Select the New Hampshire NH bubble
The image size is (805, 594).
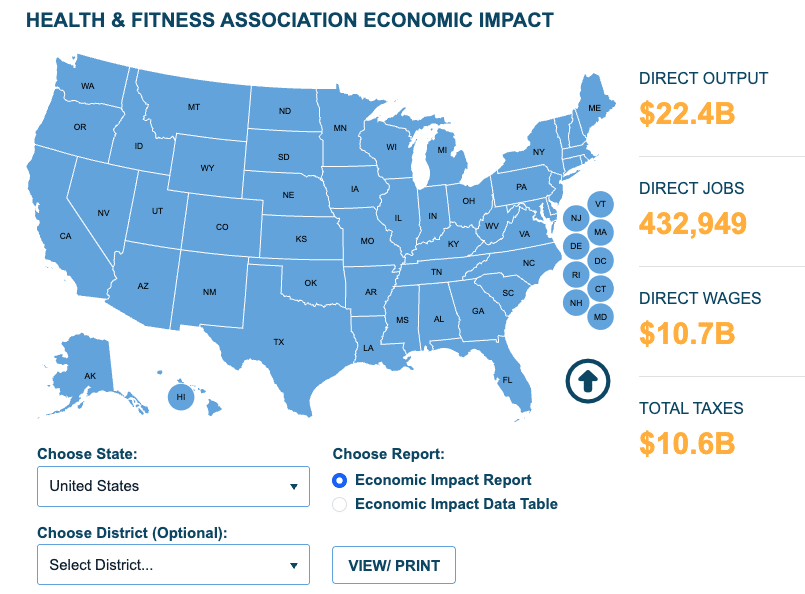pos(576,303)
